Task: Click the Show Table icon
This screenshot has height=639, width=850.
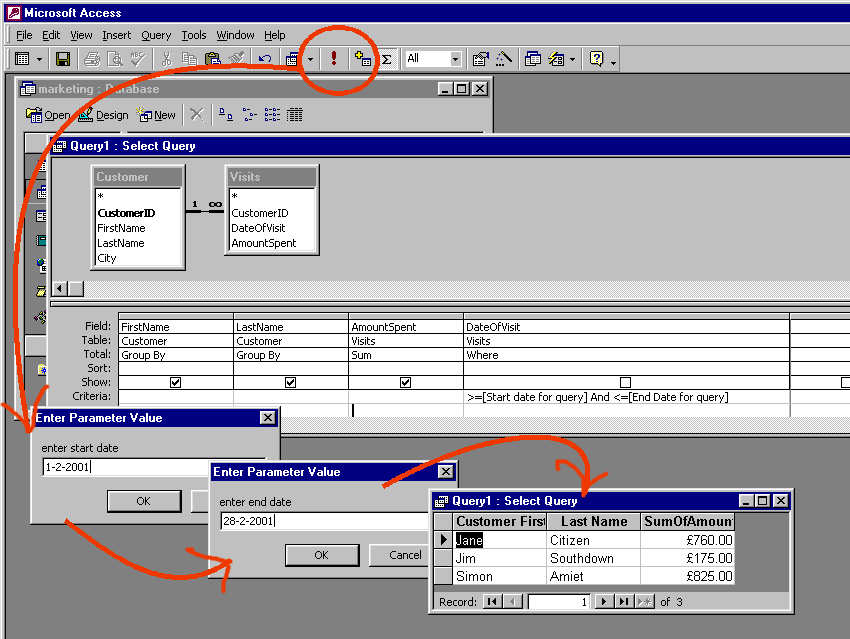Action: coord(362,59)
